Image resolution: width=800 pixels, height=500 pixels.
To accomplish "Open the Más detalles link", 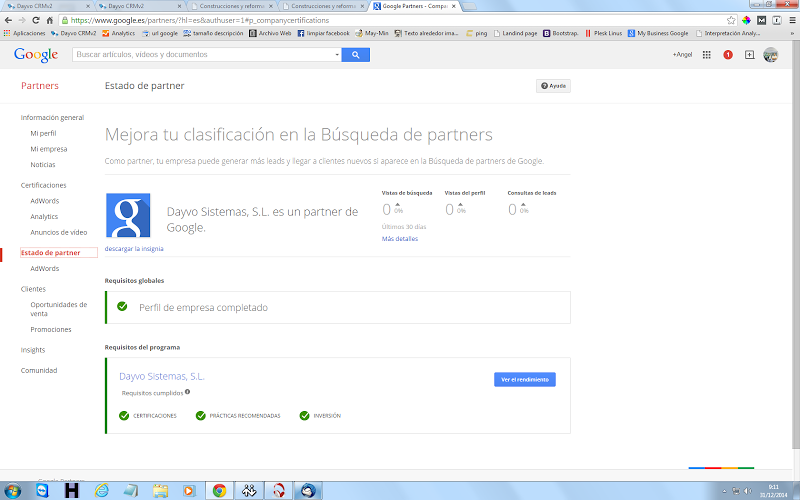I will point(400,239).
